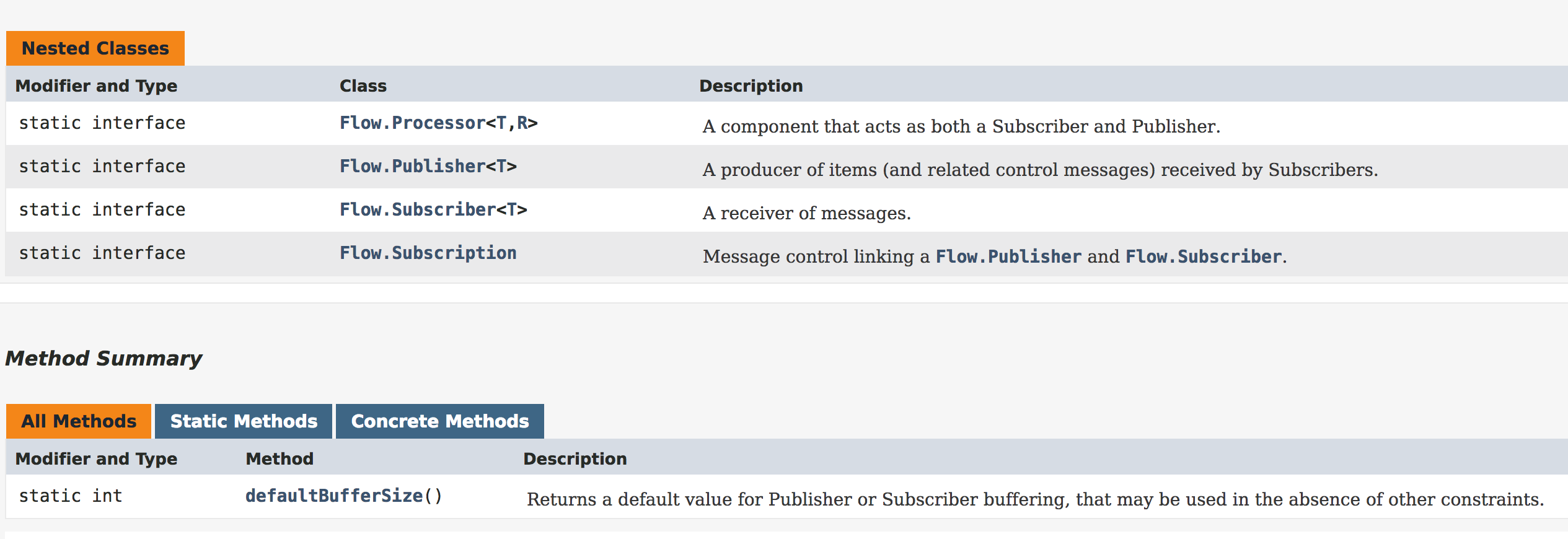
Task: Open the Flow.Subscription interface page
Action: tap(428, 252)
